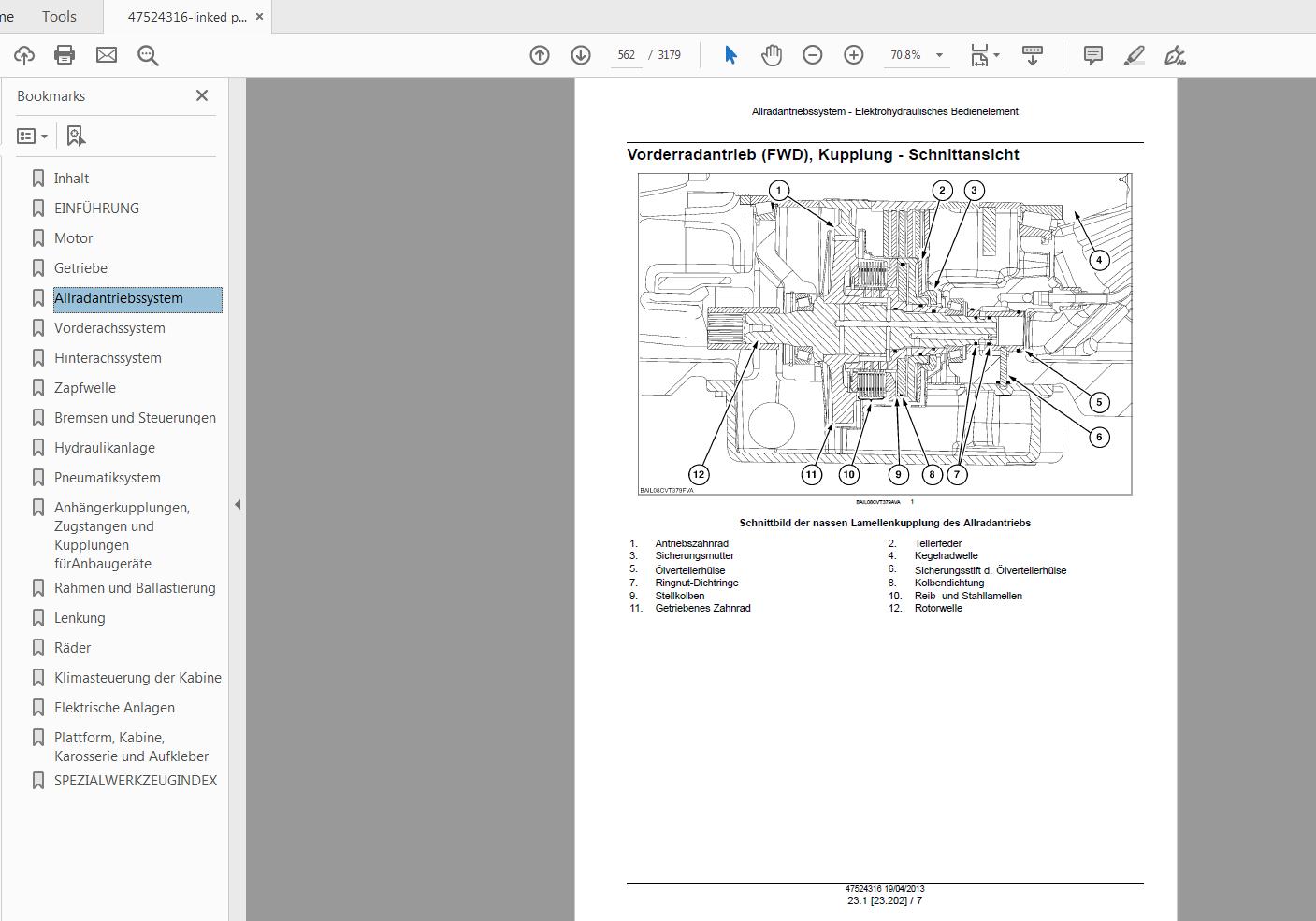Open the Zapfwelle bookmark
1316x921 pixels.
[84, 387]
